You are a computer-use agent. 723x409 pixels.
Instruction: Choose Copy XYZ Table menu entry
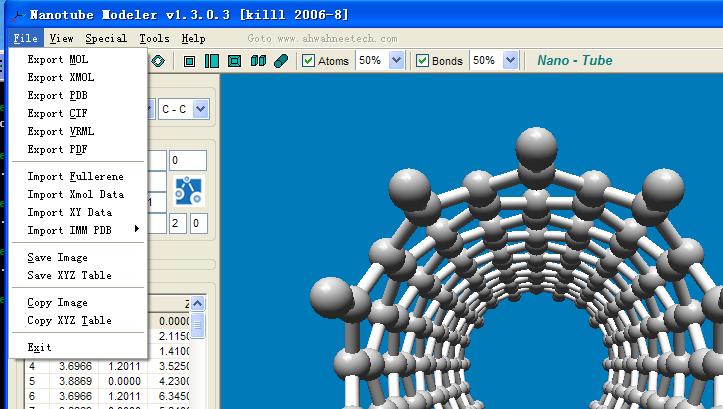pos(78,320)
